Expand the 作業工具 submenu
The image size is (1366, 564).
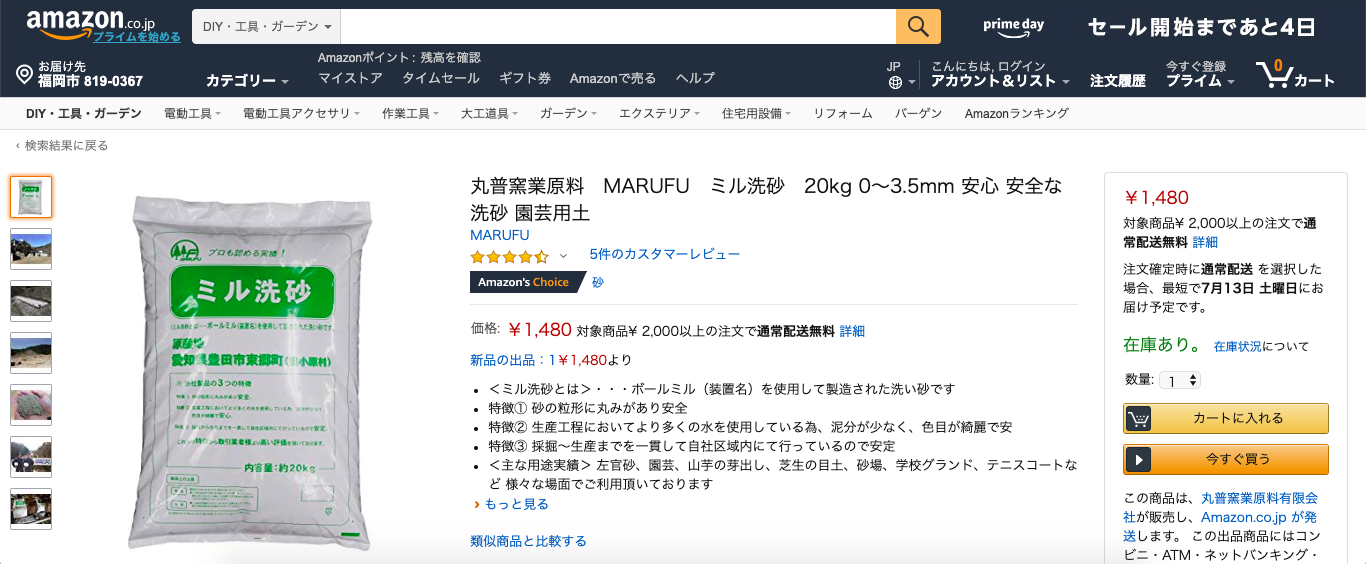click(410, 114)
